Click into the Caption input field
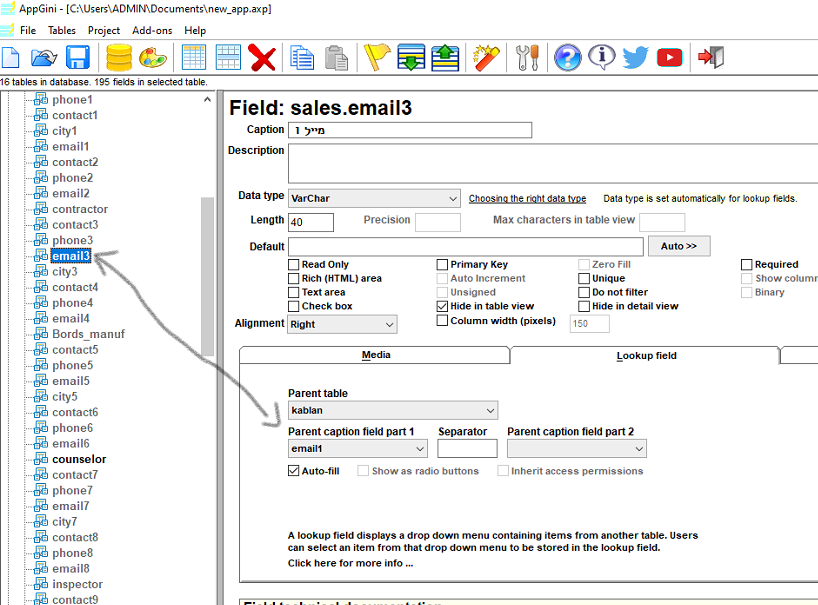 pyautogui.click(x=410, y=130)
